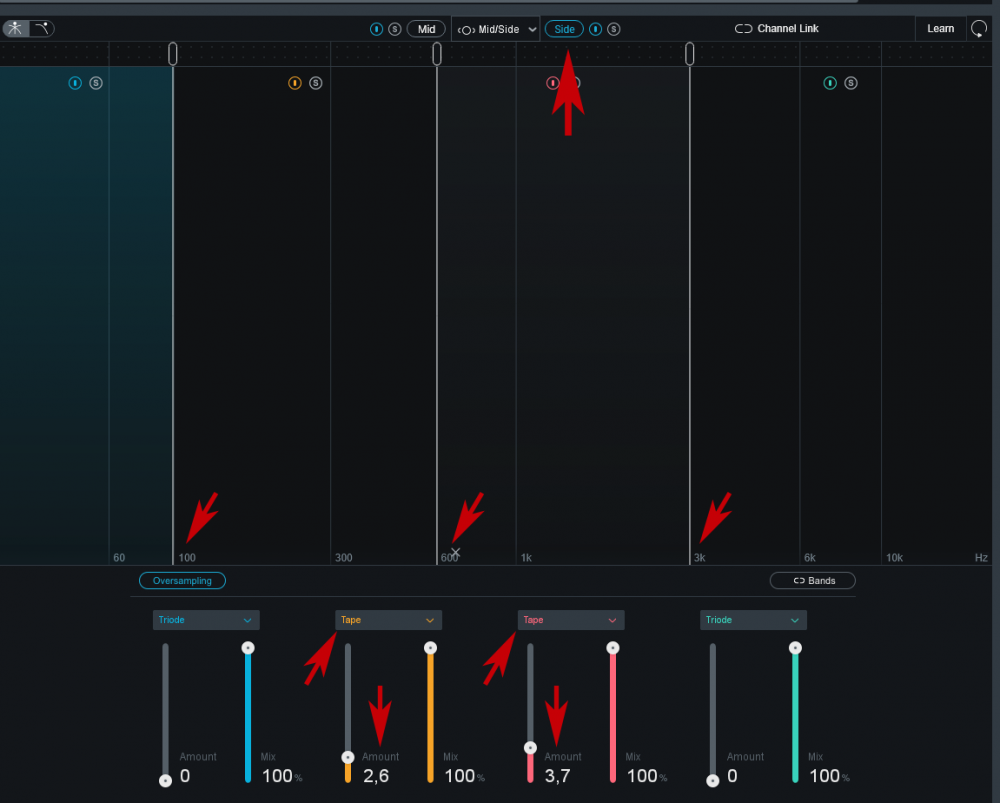Viewport: 1000px width, 803px height.
Task: Open the orange band Tape mode dropdown
Action: tap(388, 620)
